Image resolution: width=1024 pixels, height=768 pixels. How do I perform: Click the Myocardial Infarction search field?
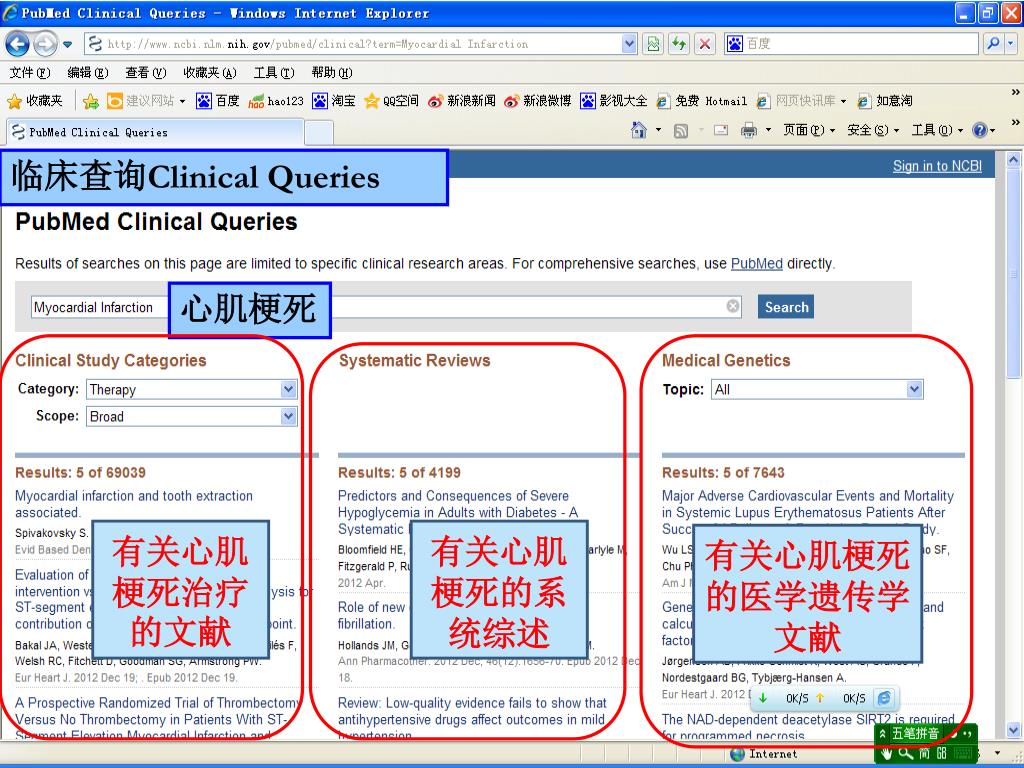[387, 307]
